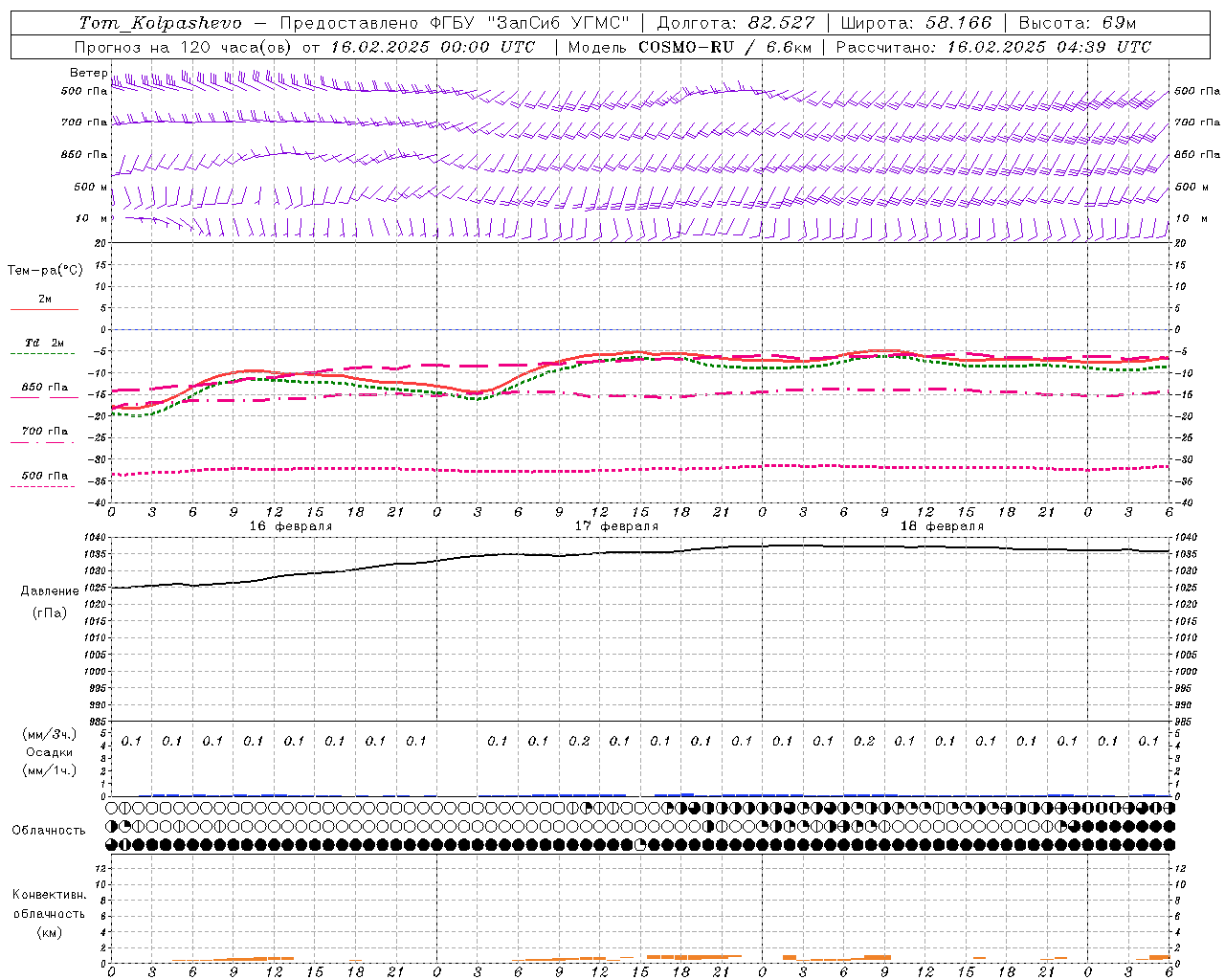Click the "(гПа)" unit under Давление
Image resolution: width=1225 pixels, height=980 pixels.
coord(50,613)
